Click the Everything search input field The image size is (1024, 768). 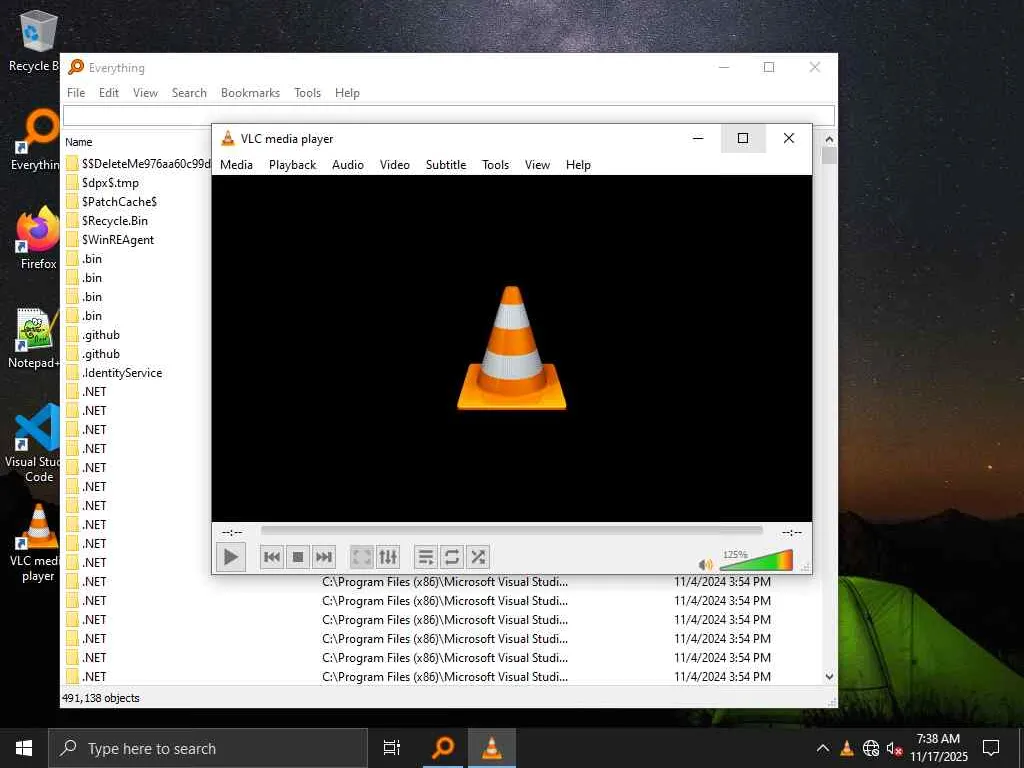(448, 115)
